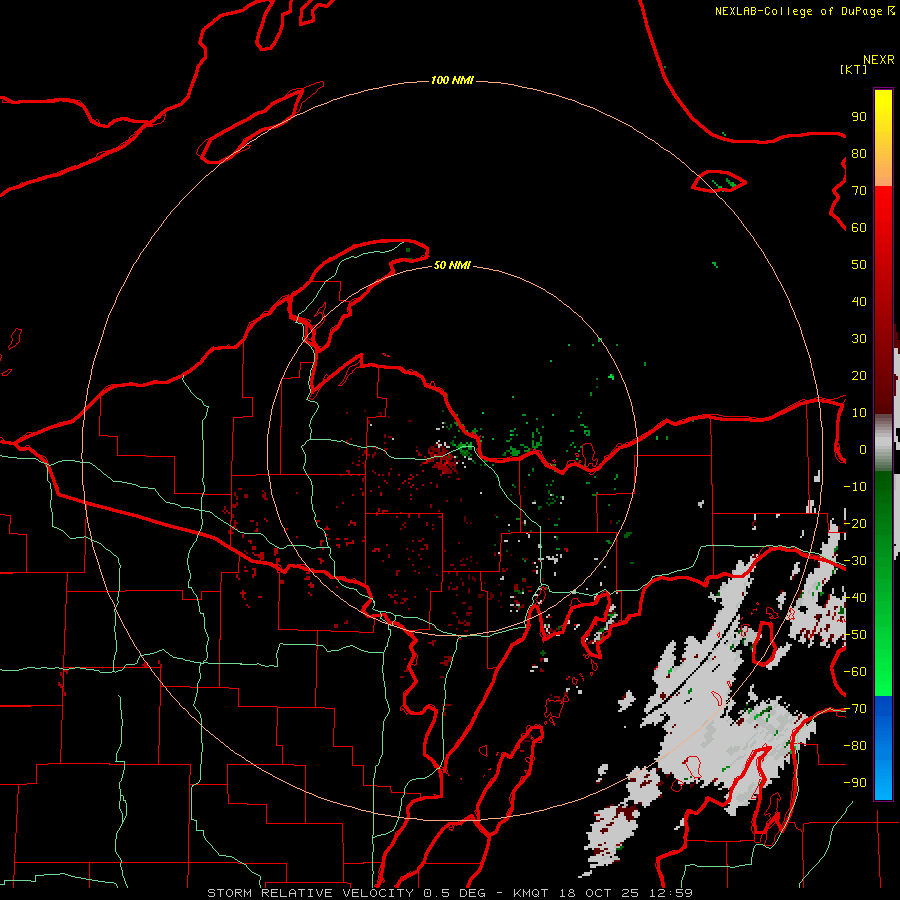This screenshot has height=900, width=900.
Task: Click the -80 scale value
Action: 855,746
